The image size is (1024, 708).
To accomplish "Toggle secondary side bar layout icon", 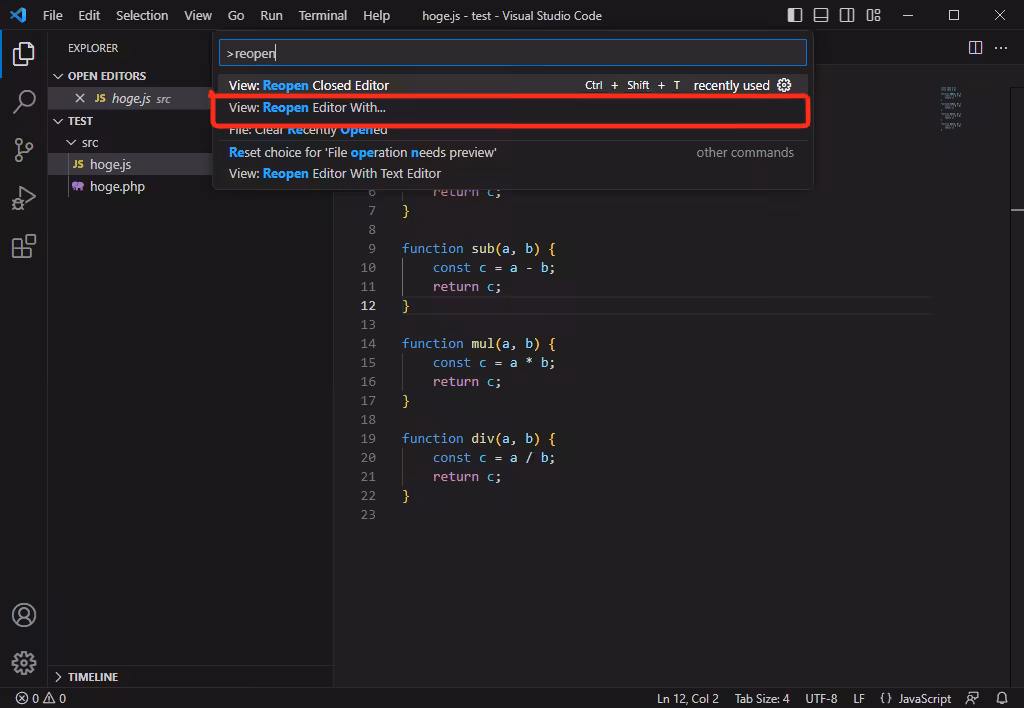I will click(847, 15).
